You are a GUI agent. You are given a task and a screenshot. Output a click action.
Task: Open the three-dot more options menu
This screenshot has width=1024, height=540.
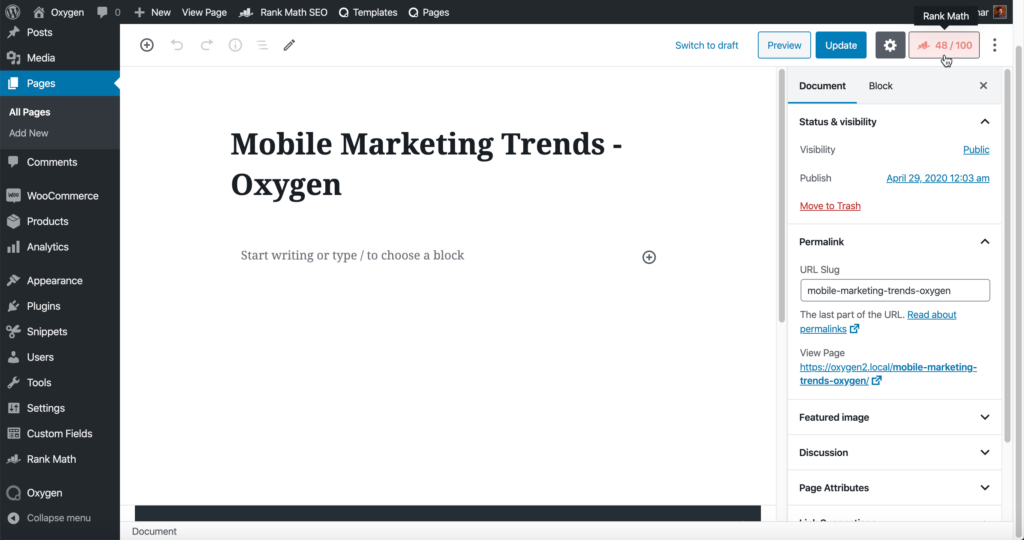995,45
